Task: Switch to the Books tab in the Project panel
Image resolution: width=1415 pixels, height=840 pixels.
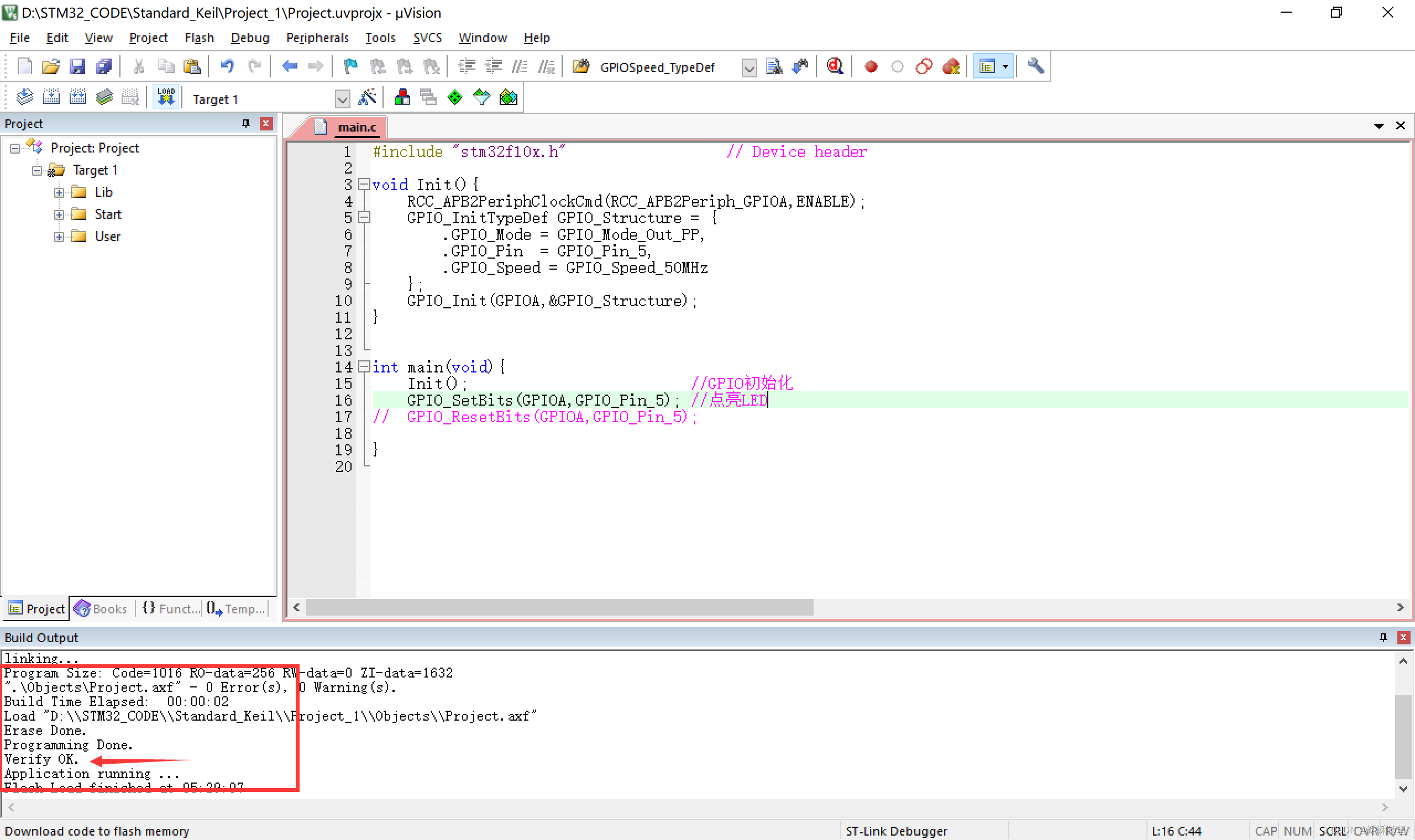Action: click(x=102, y=608)
